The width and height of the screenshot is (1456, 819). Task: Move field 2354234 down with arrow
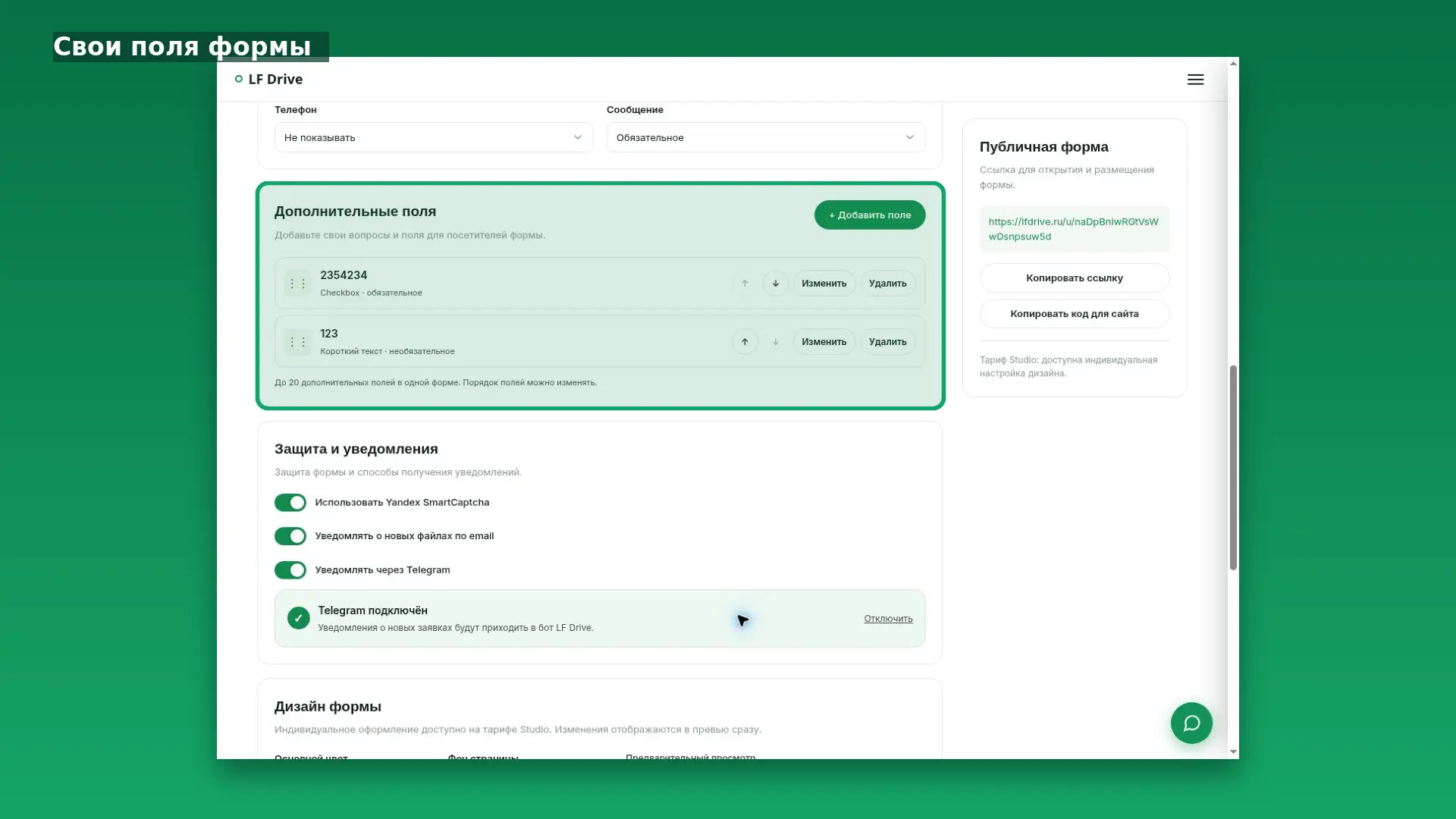(x=775, y=284)
